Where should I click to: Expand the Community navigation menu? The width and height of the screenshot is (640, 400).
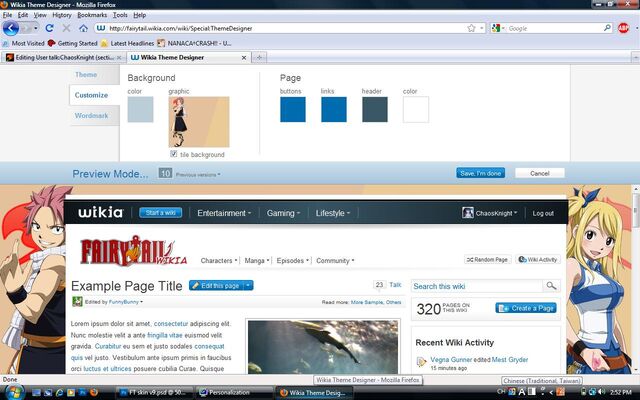335,260
